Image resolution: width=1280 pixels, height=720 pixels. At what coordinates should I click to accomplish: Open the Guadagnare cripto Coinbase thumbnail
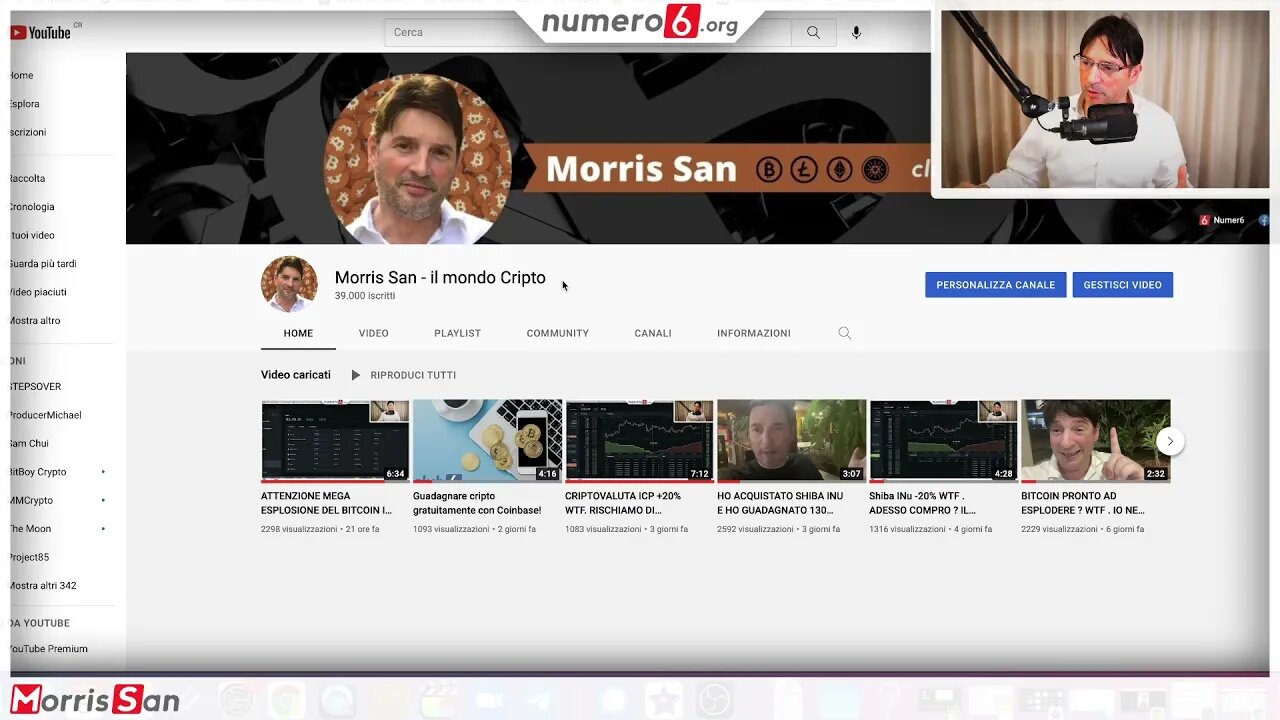pyautogui.click(x=487, y=441)
